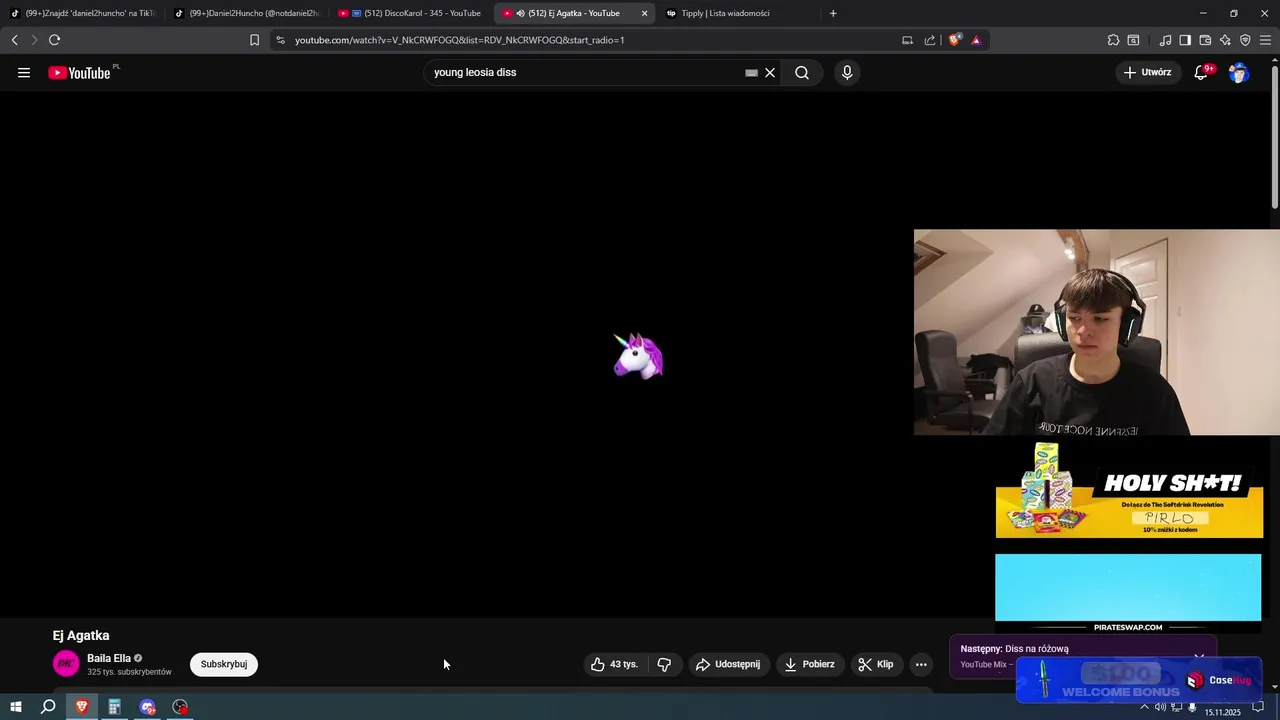The image size is (1280, 720).
Task: Open Baila Ella channel name link
Action: [109, 658]
